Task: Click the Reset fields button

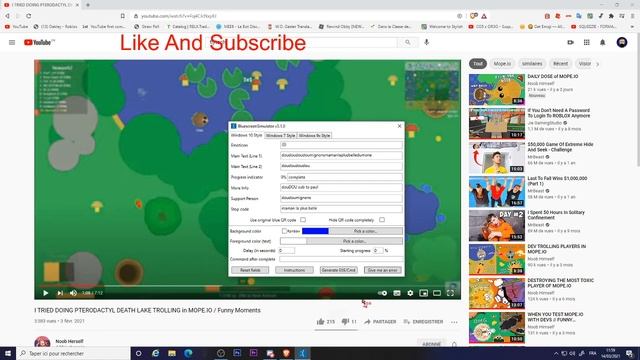Action: [x=250, y=270]
